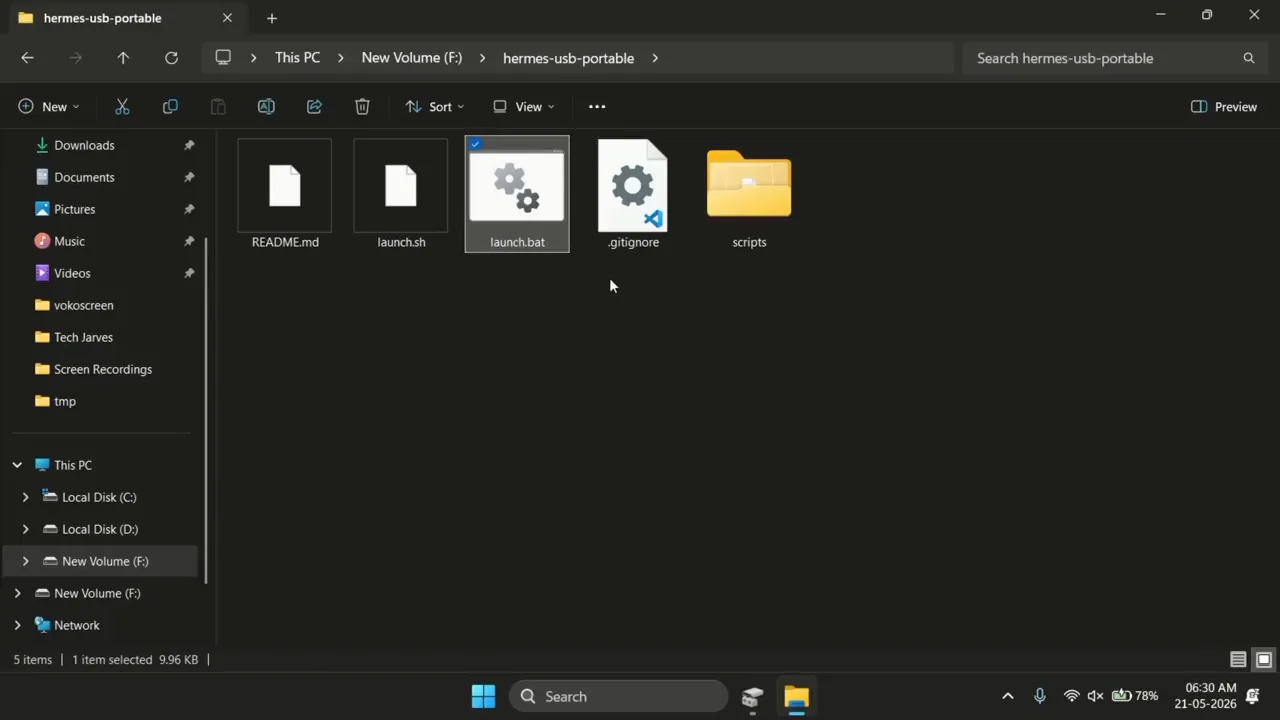This screenshot has height=720, width=1280.
Task: Go forward with the right arrow
Action: (75, 58)
